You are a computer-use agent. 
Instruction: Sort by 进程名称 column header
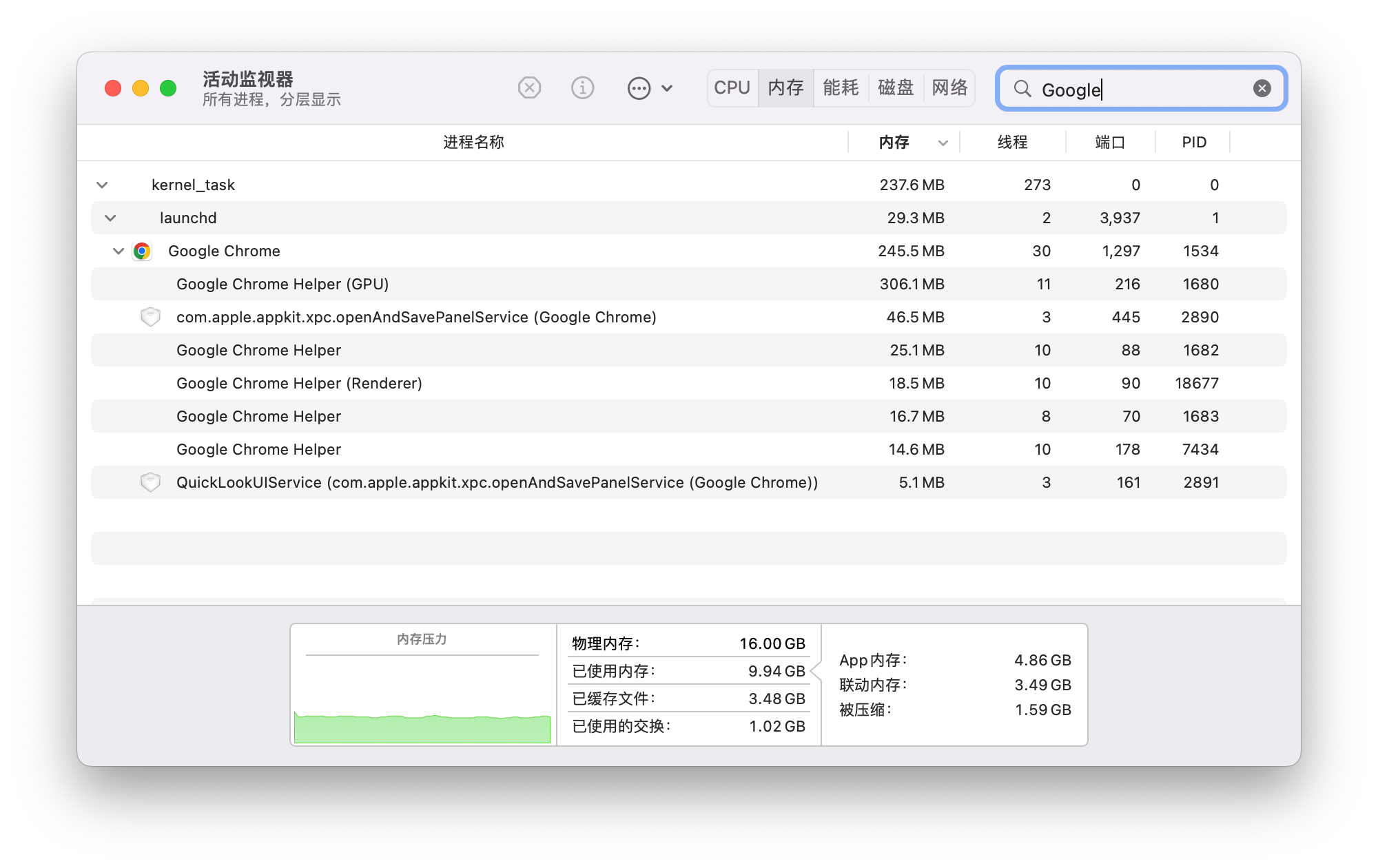coord(473,143)
